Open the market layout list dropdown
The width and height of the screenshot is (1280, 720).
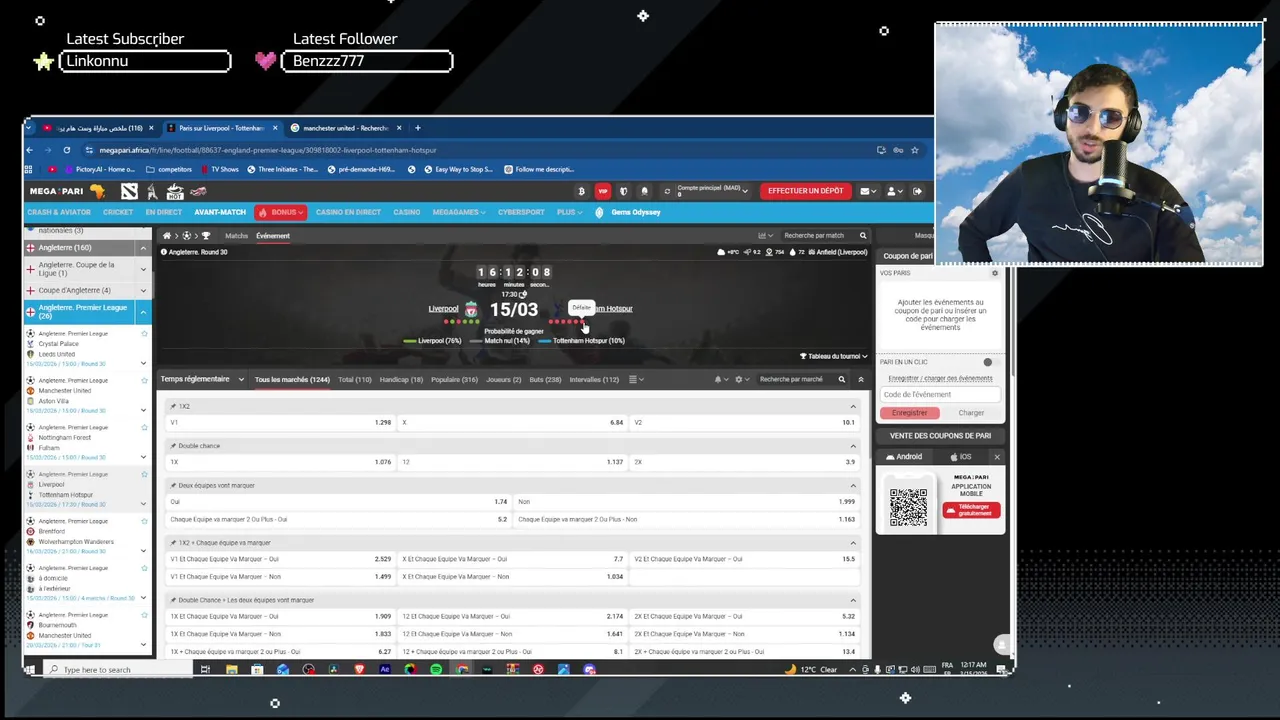click(x=636, y=380)
